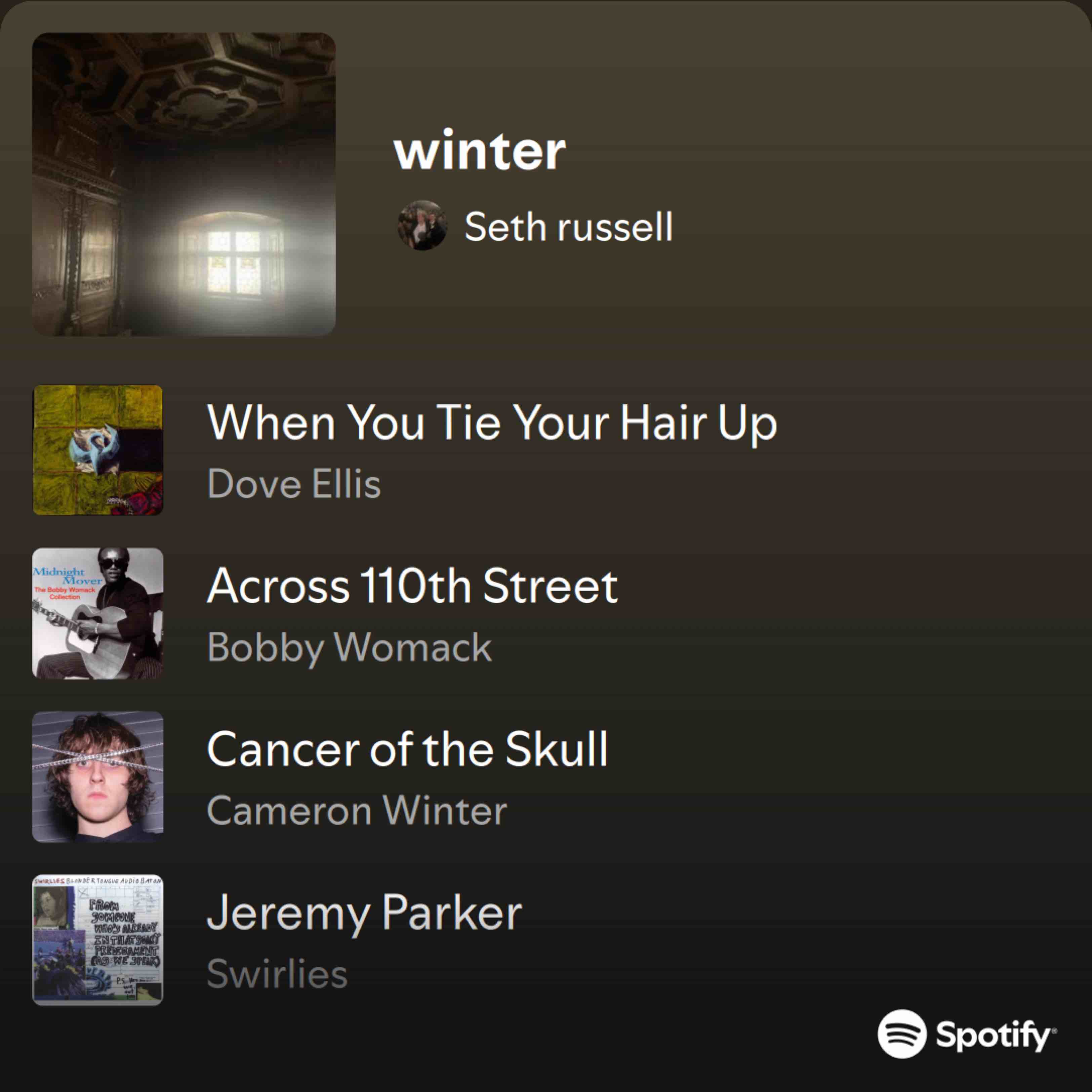Open the Cameron Winter album artwork
1092x1092 pixels.
point(98,777)
